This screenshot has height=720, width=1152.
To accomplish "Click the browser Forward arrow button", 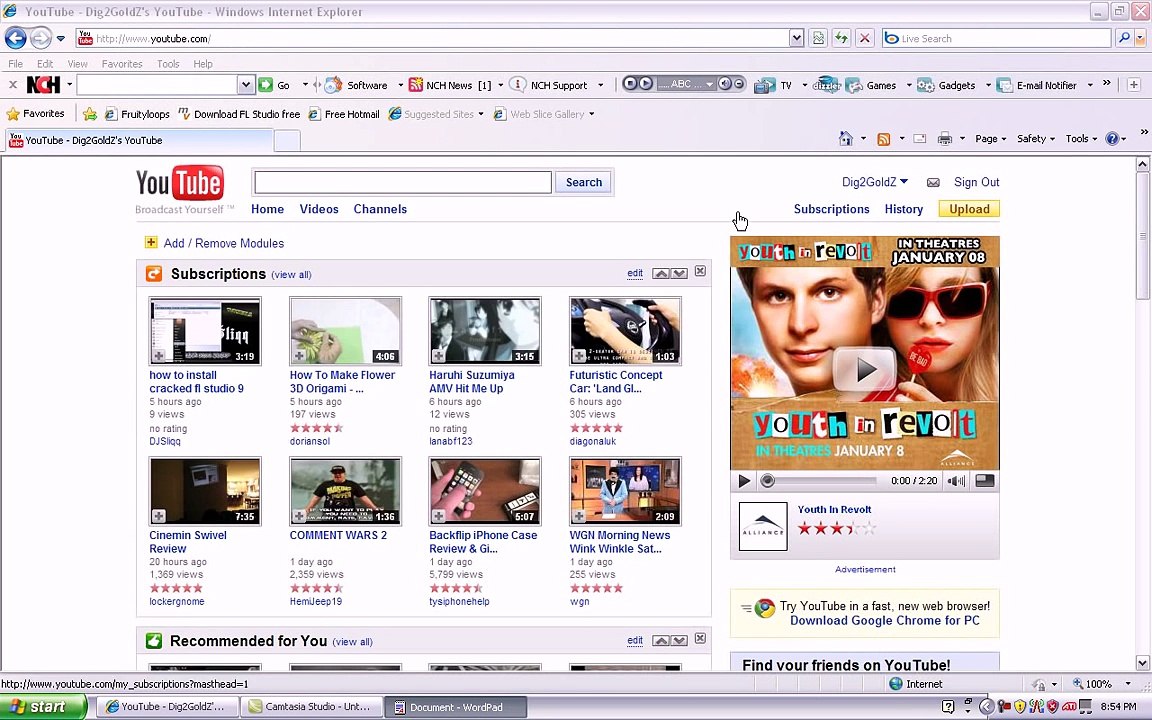I will 40,37.
